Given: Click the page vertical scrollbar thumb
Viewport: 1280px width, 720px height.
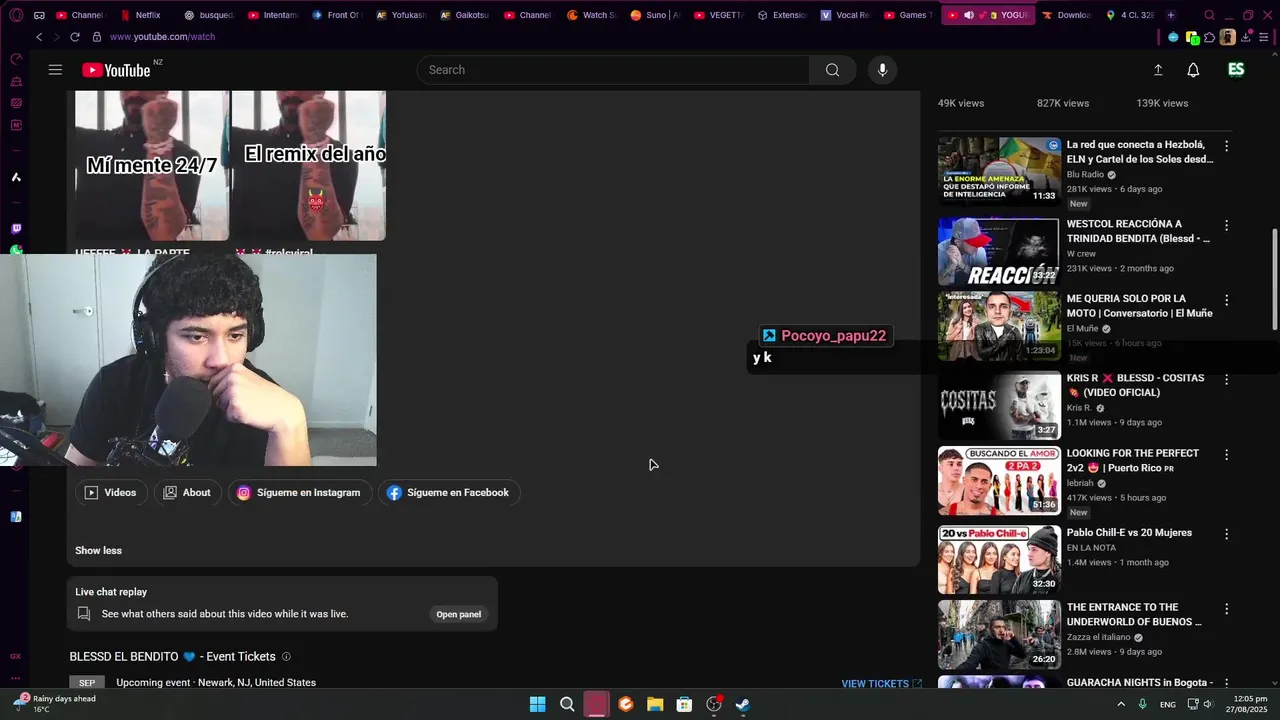Looking at the screenshot, I should (1274, 278).
